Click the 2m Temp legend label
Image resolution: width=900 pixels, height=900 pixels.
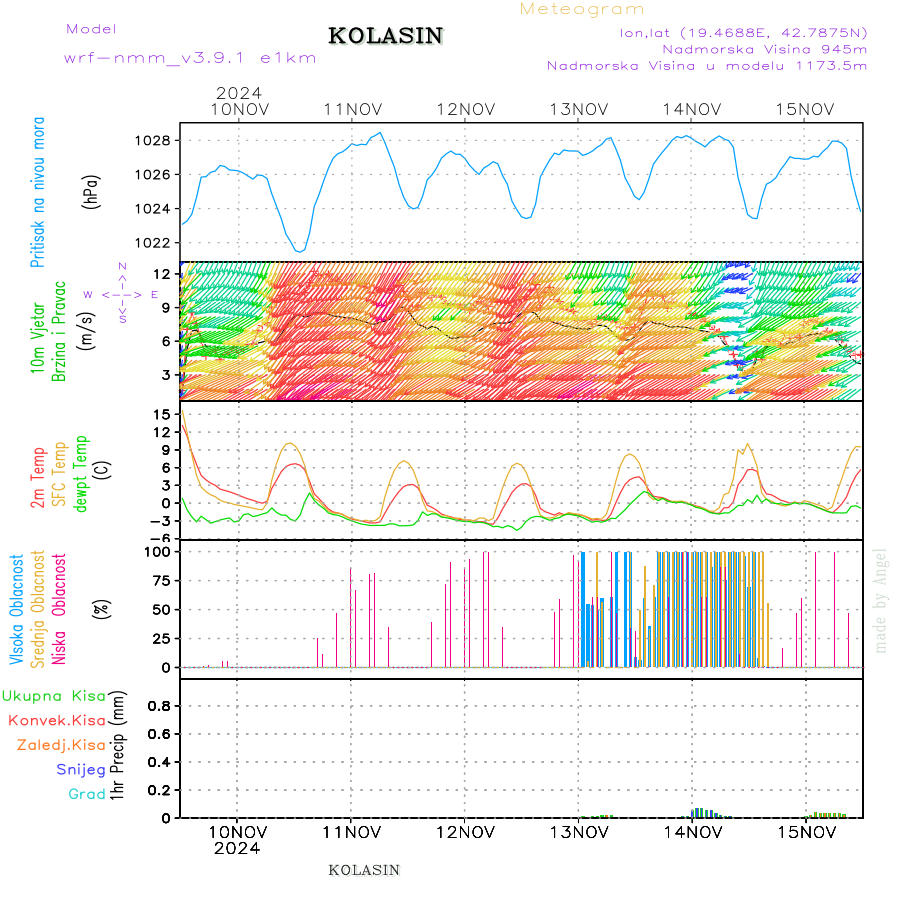37,478
